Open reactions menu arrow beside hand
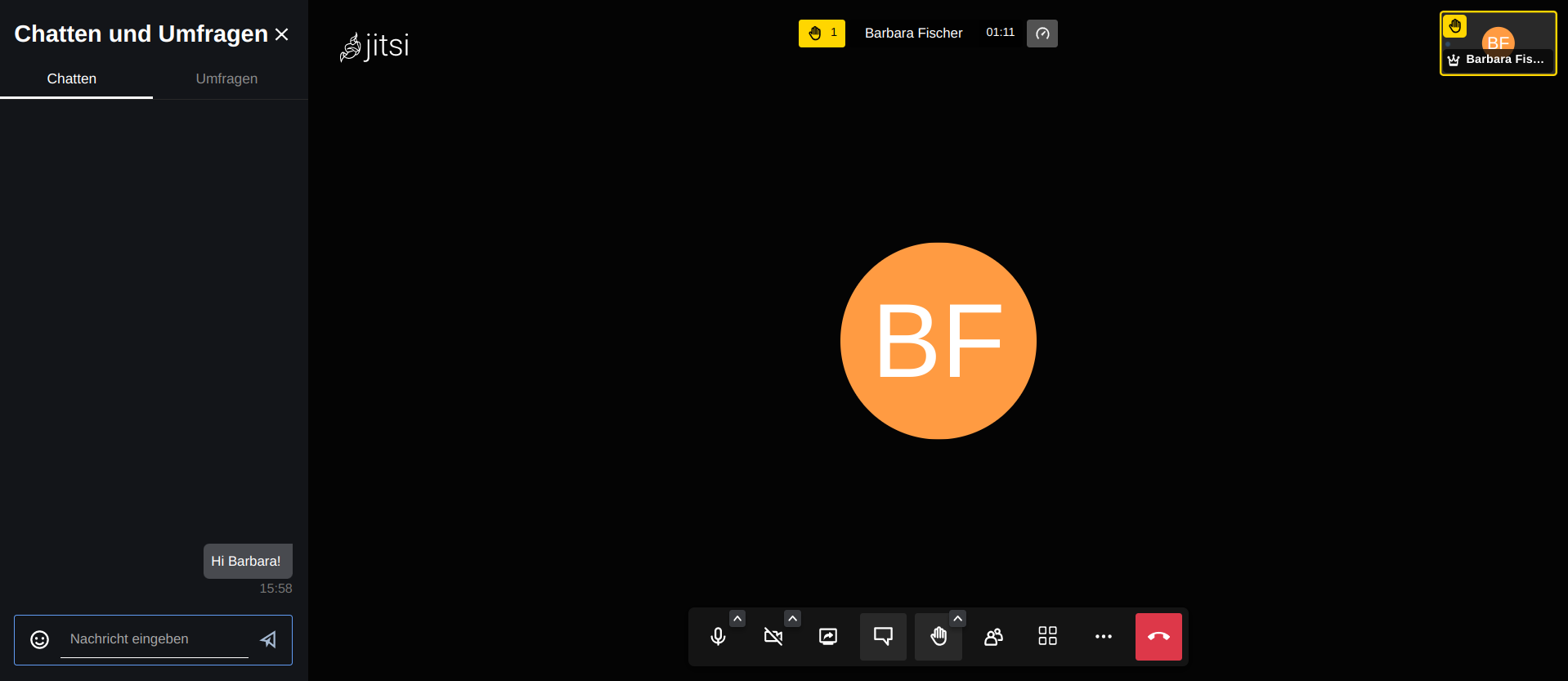Viewport: 1568px width, 681px height. point(957,619)
